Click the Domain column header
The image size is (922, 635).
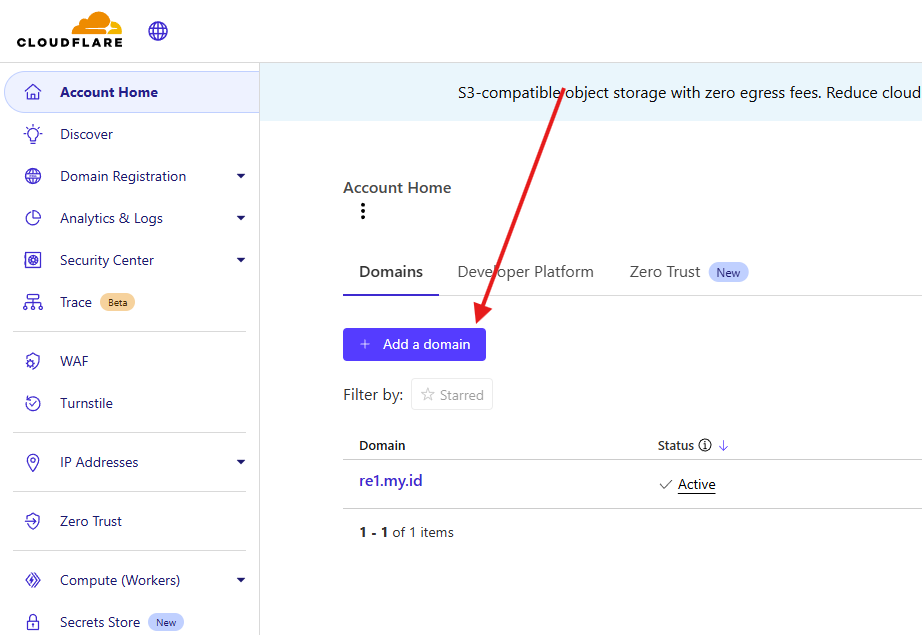pyautogui.click(x=382, y=446)
